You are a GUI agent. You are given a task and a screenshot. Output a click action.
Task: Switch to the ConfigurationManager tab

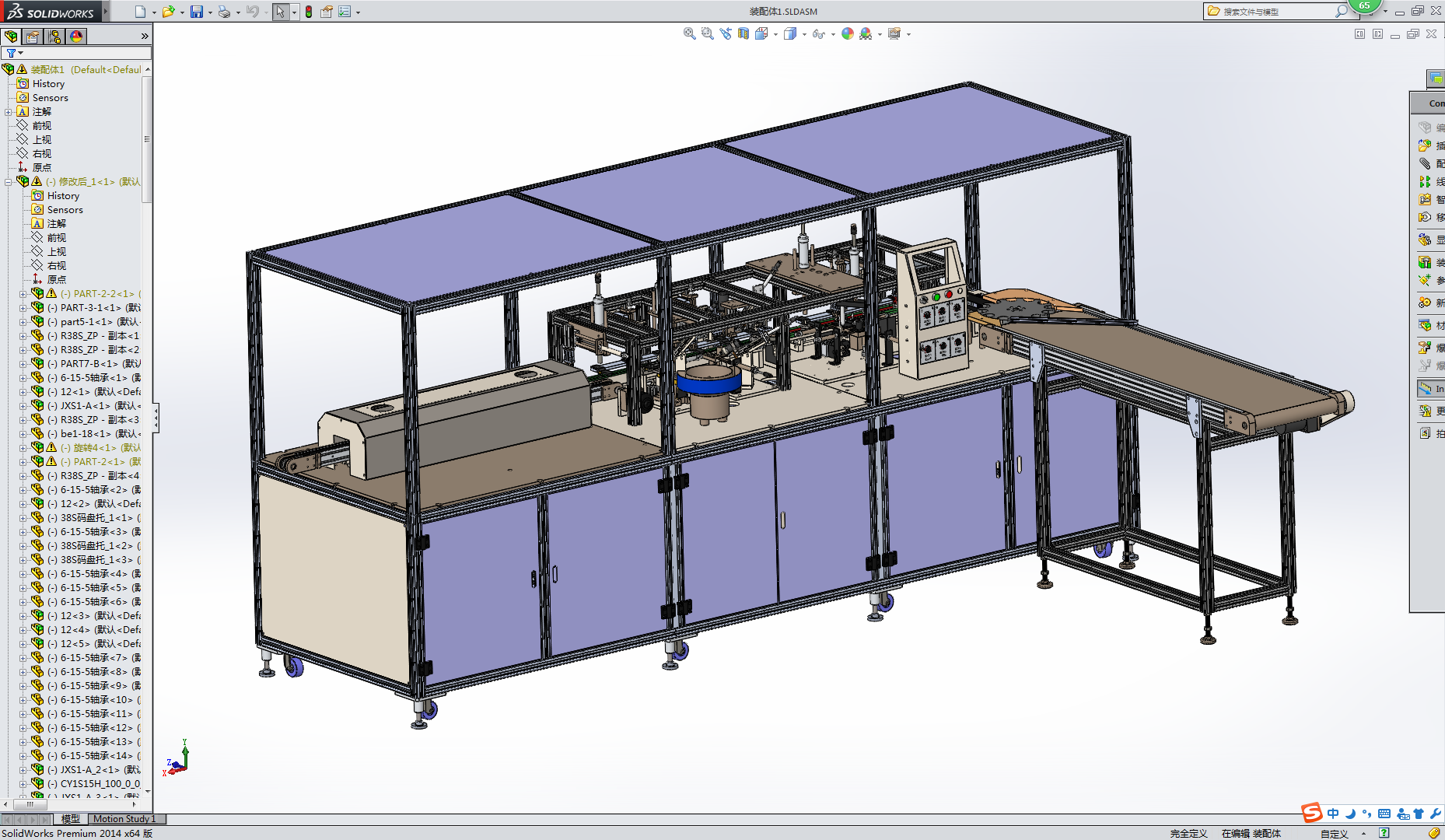pyautogui.click(x=54, y=37)
